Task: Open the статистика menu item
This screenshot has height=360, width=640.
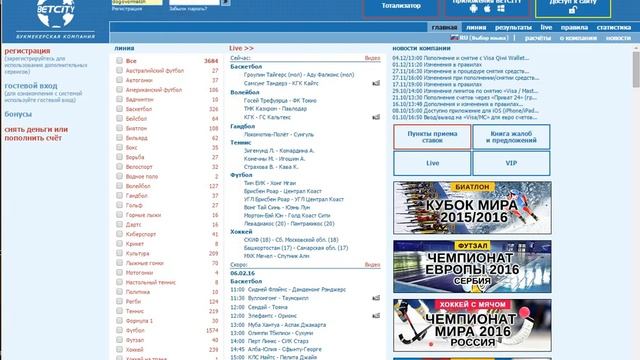Action: tap(614, 27)
